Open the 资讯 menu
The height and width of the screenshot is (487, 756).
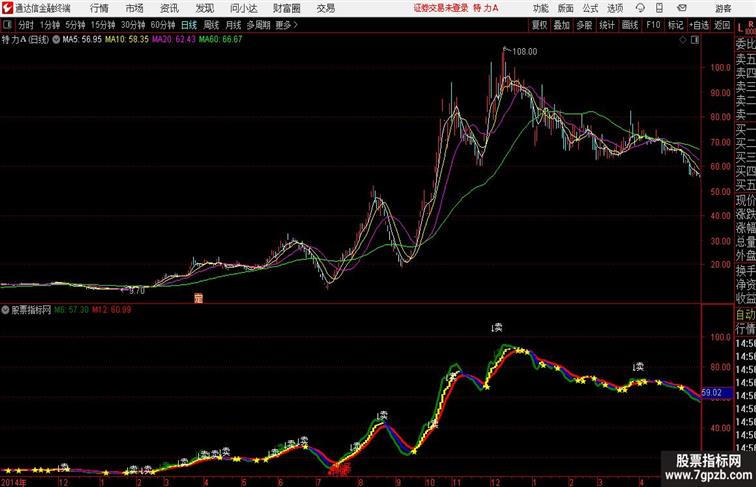point(169,8)
